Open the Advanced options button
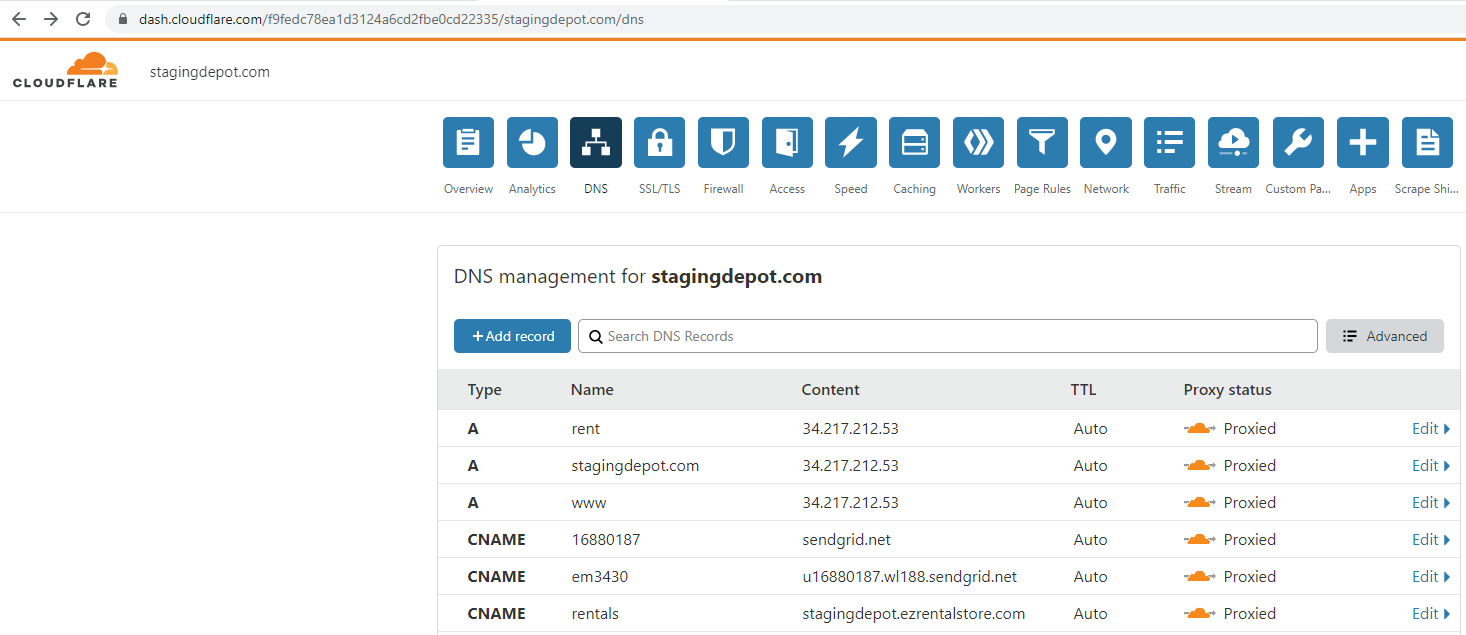Viewport: 1466px width, 635px height. pos(1385,336)
